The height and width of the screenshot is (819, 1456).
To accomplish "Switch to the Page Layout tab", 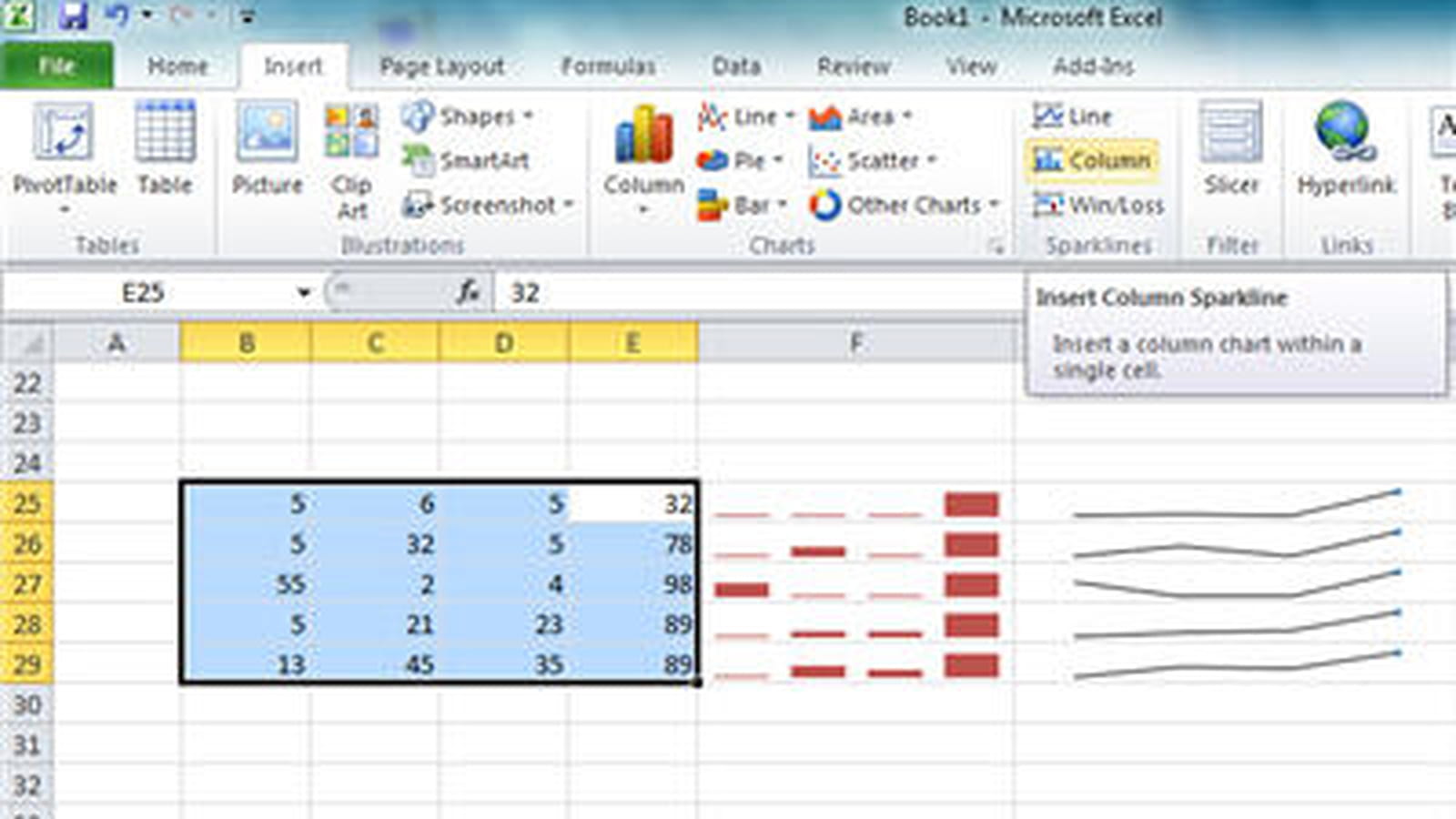I will coord(441,66).
